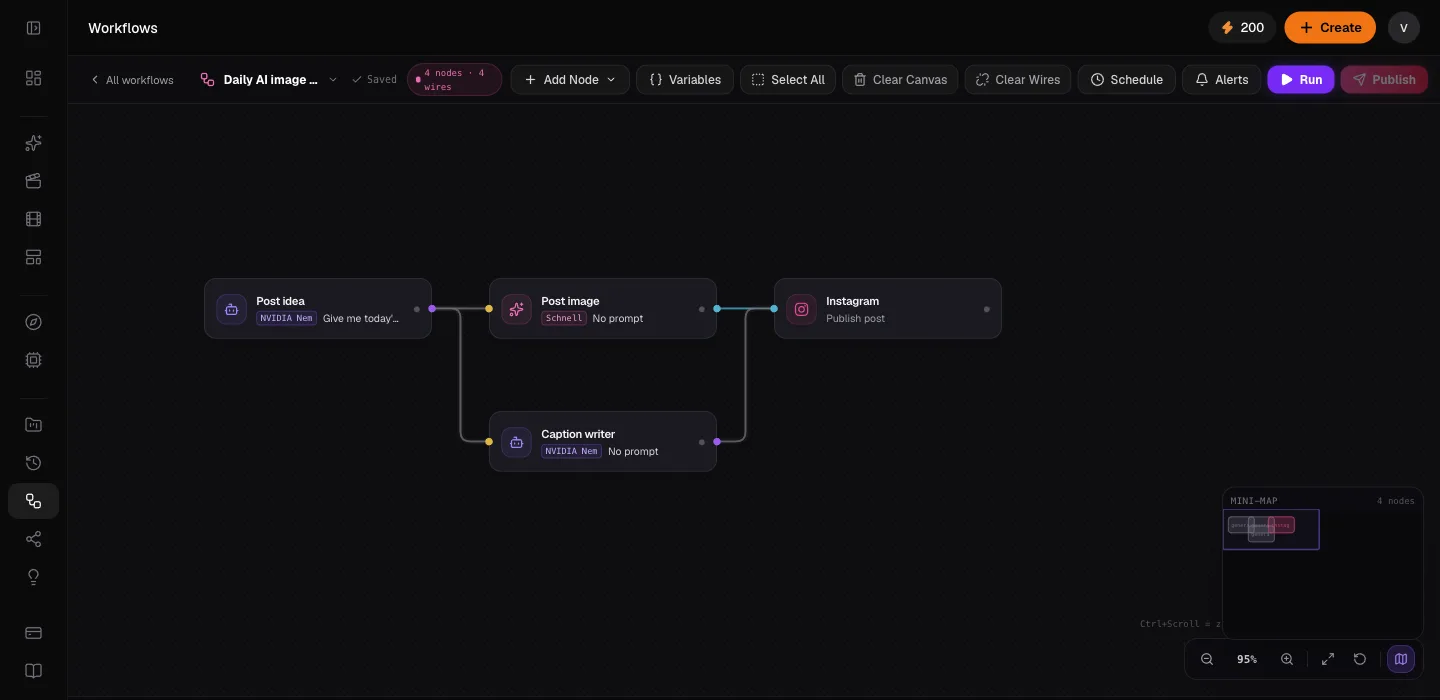Select the Instagram node title
This screenshot has width=1440, height=700.
pyautogui.click(x=852, y=301)
